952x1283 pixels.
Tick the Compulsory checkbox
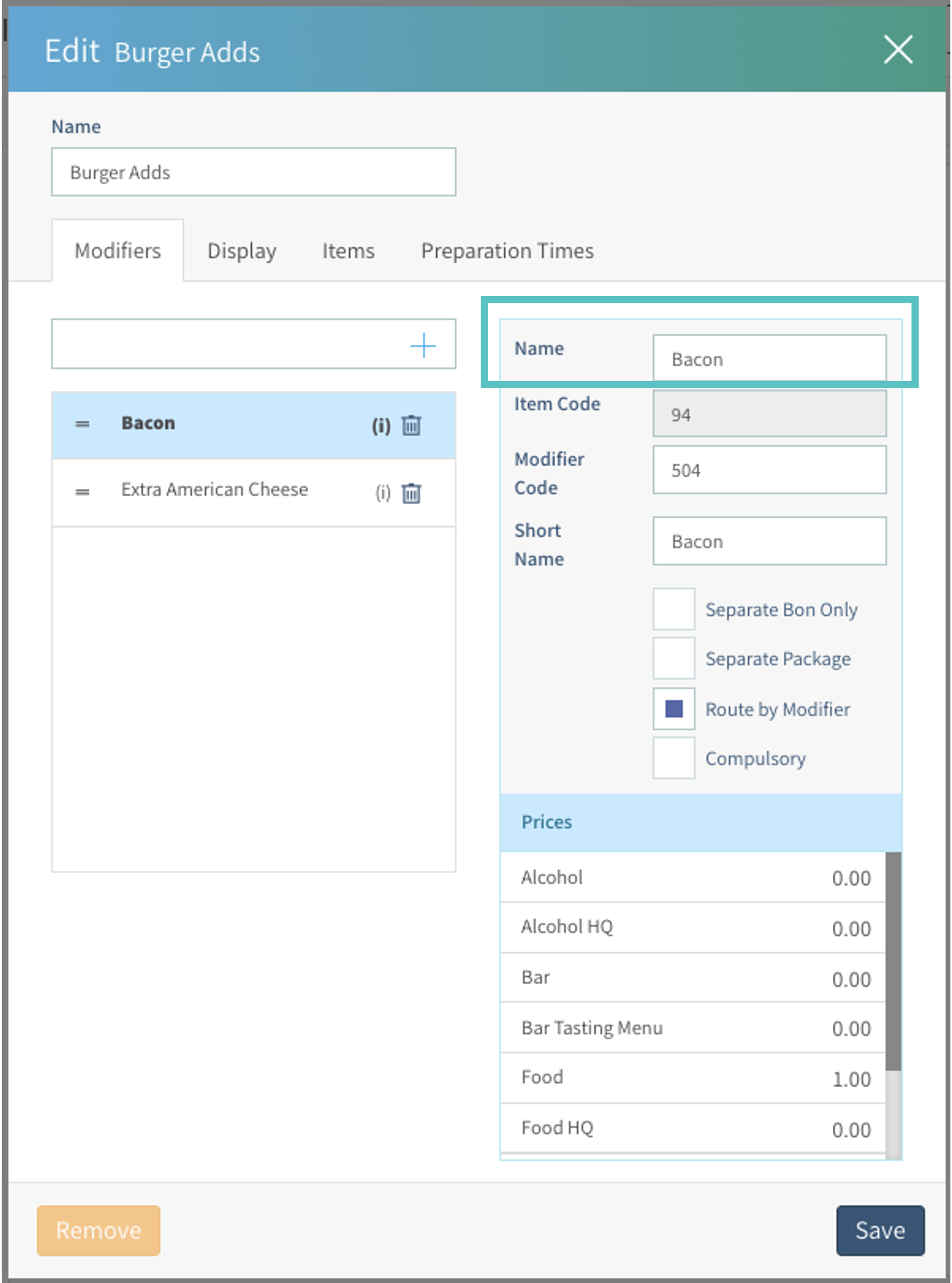(673, 758)
